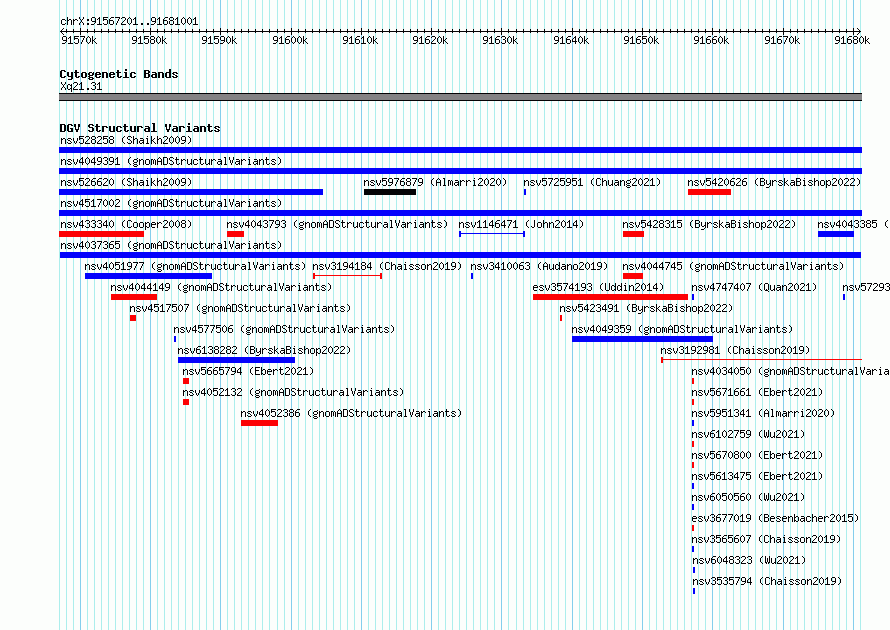Select nsv4049359 gnomAD variant label
The height and width of the screenshot is (630, 890).
(682, 329)
